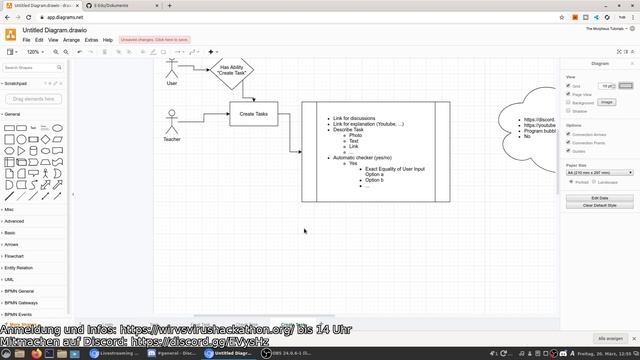Click the grid size 10 pt field

coord(607,86)
